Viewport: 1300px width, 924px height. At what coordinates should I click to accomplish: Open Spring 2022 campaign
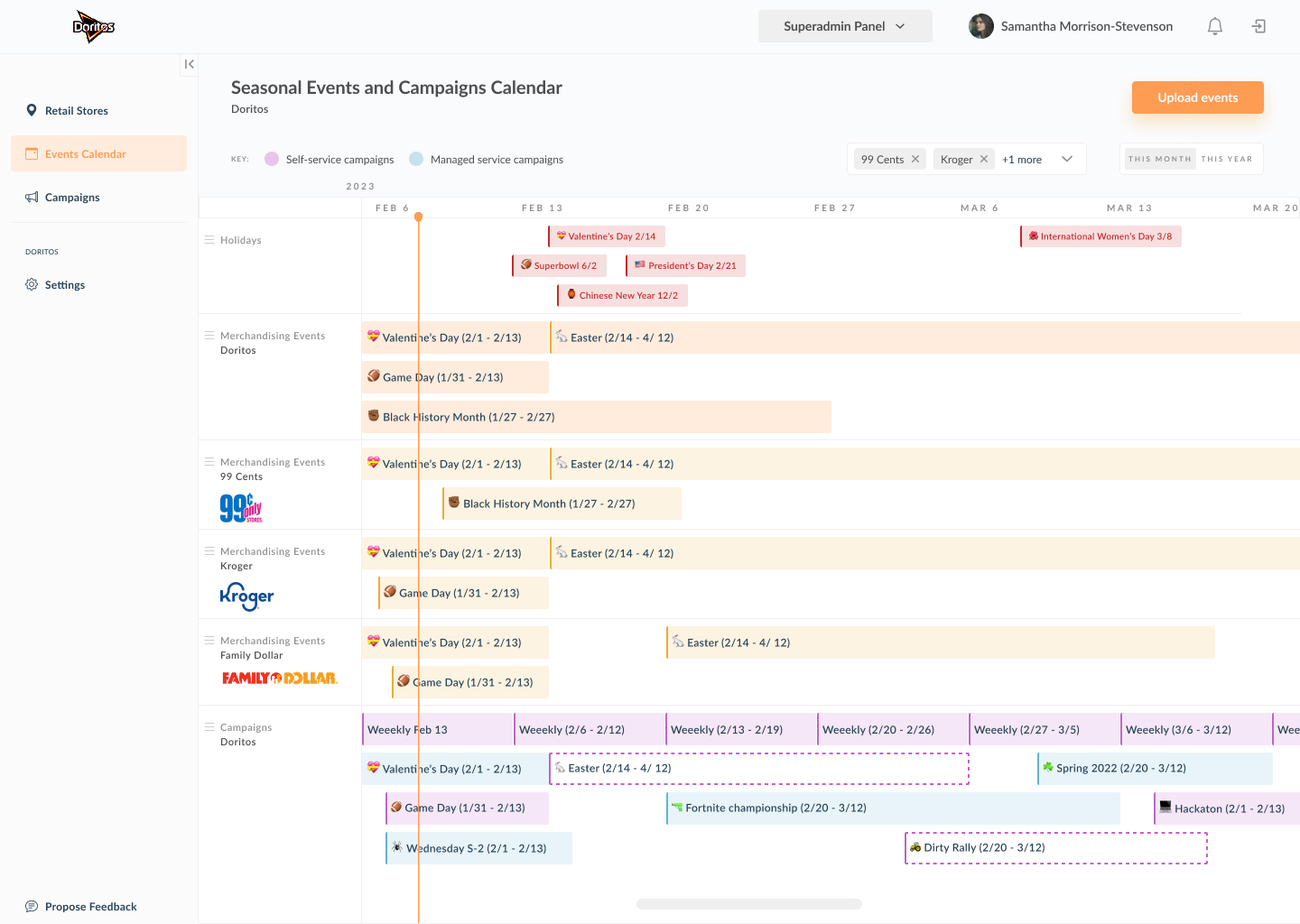[1155, 768]
